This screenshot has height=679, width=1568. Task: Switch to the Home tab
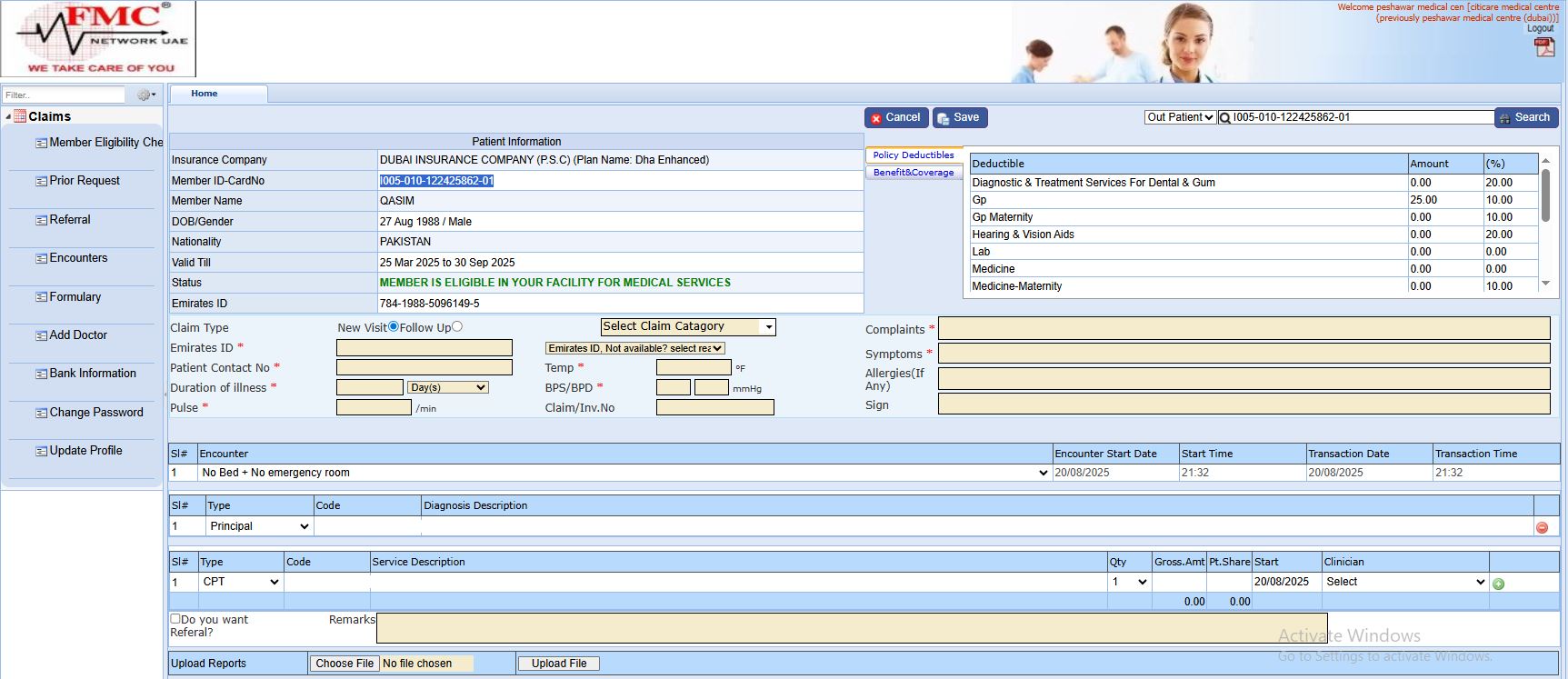click(205, 94)
